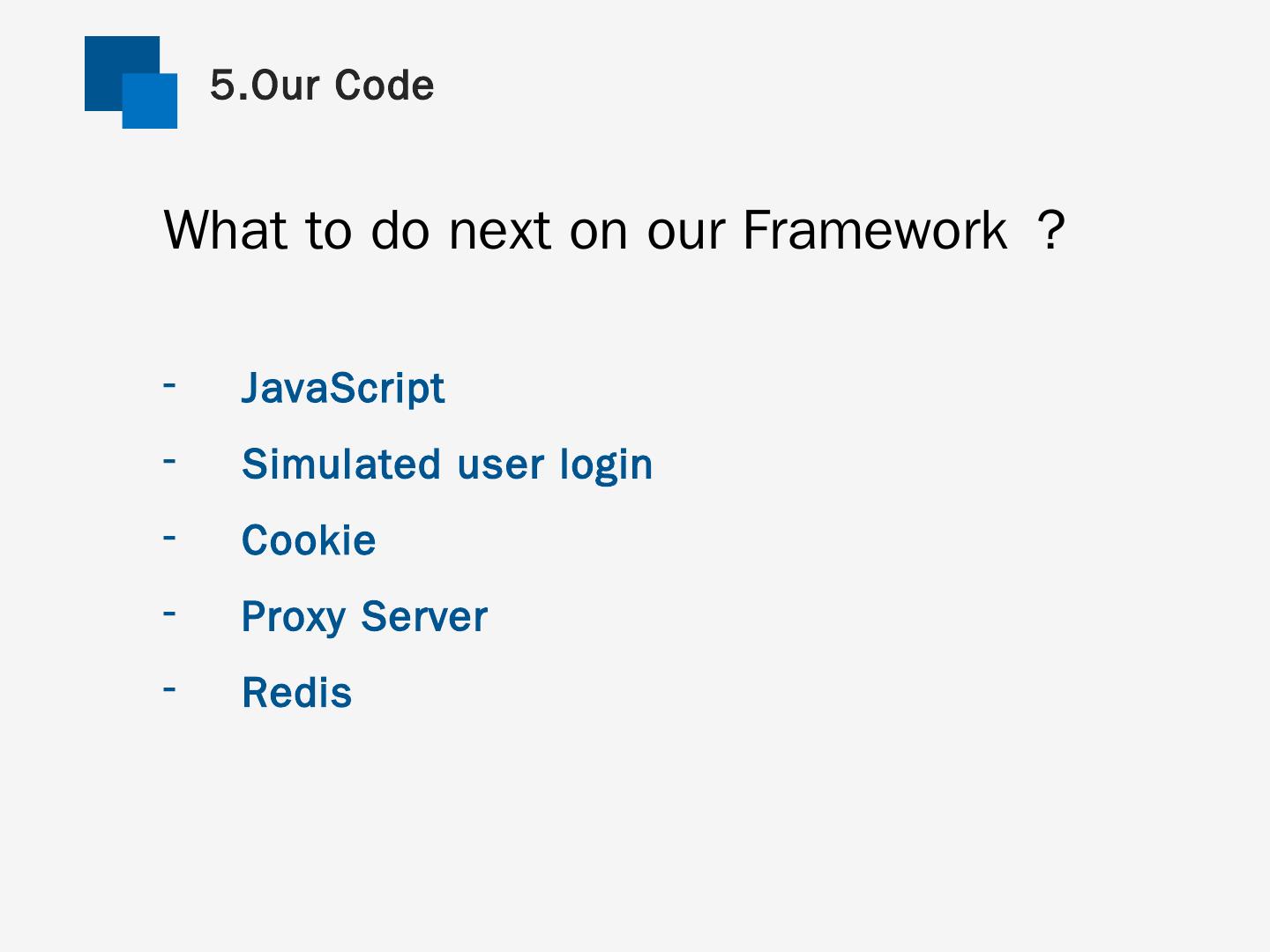Click the word 'Server' in the Proxy bullet

coord(423,616)
